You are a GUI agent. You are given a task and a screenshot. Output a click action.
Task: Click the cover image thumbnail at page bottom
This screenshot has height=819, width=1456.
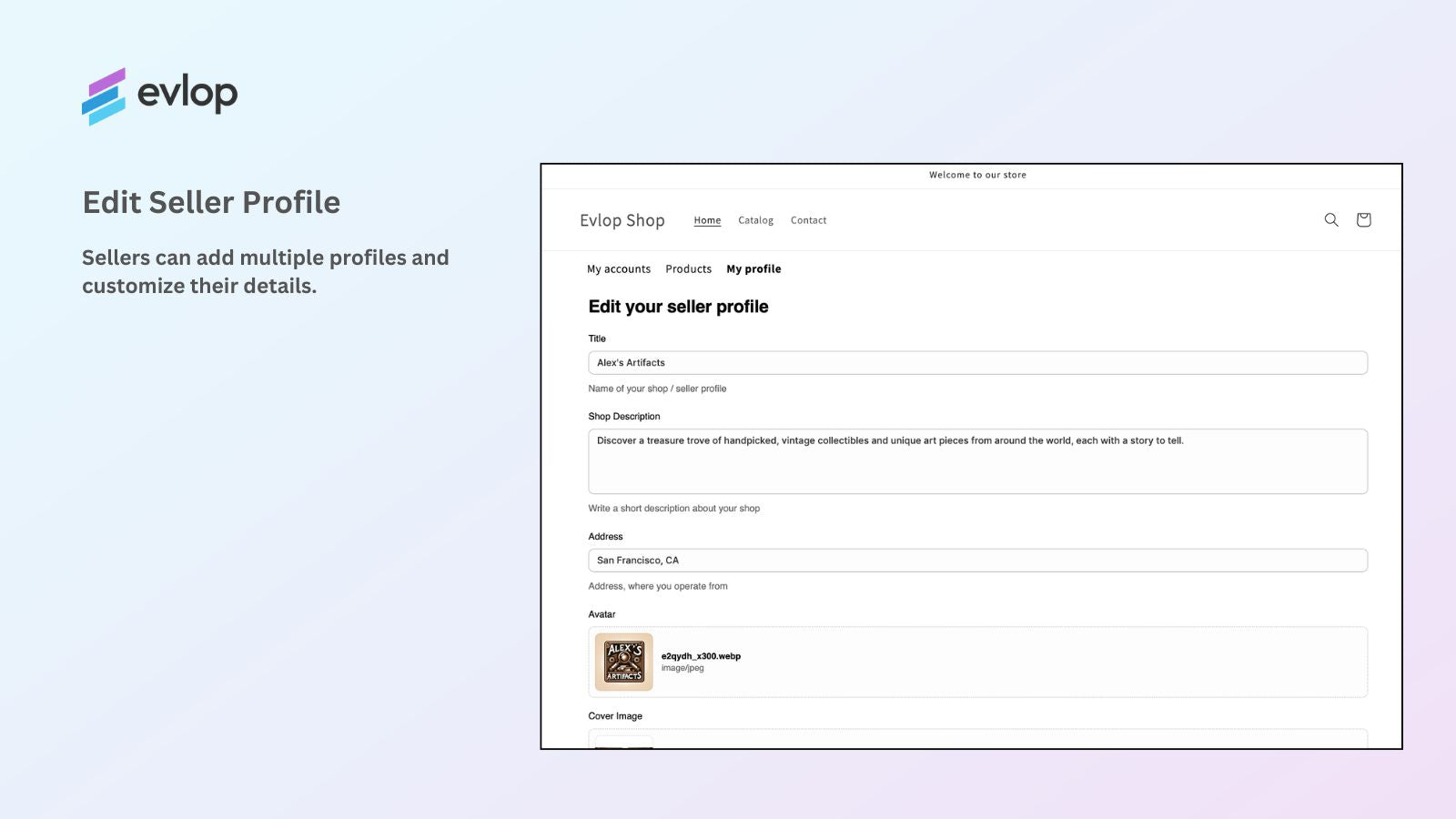pyautogui.click(x=622, y=743)
